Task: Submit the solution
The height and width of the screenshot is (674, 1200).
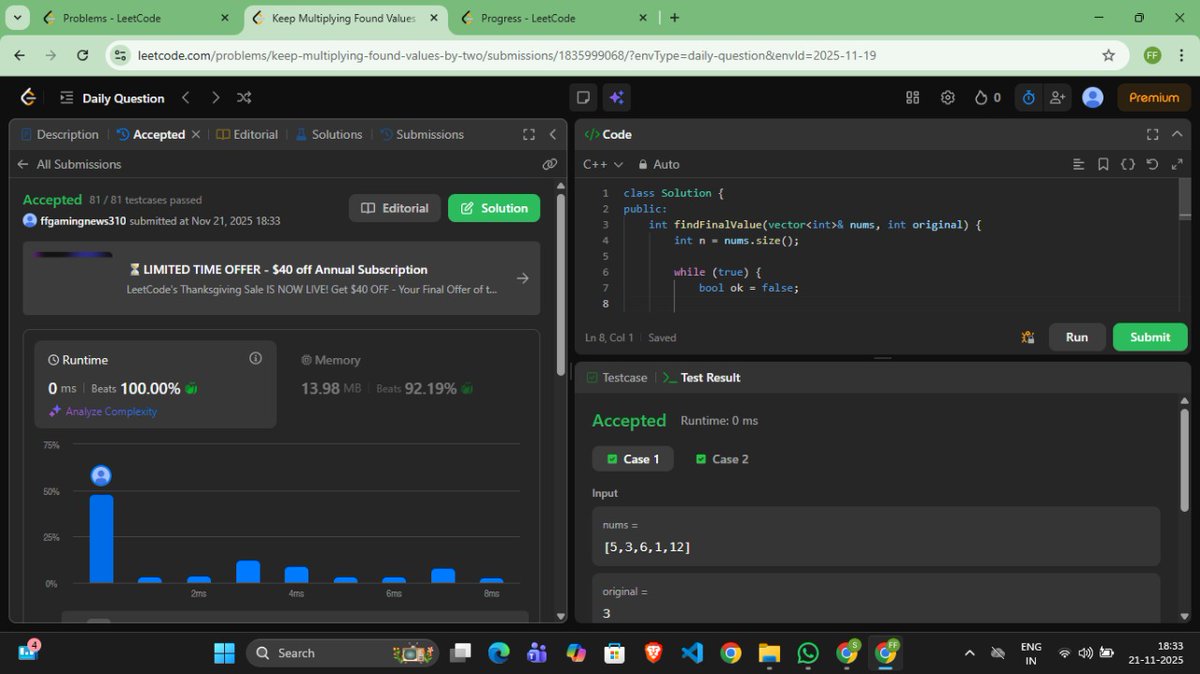Action: point(1149,337)
